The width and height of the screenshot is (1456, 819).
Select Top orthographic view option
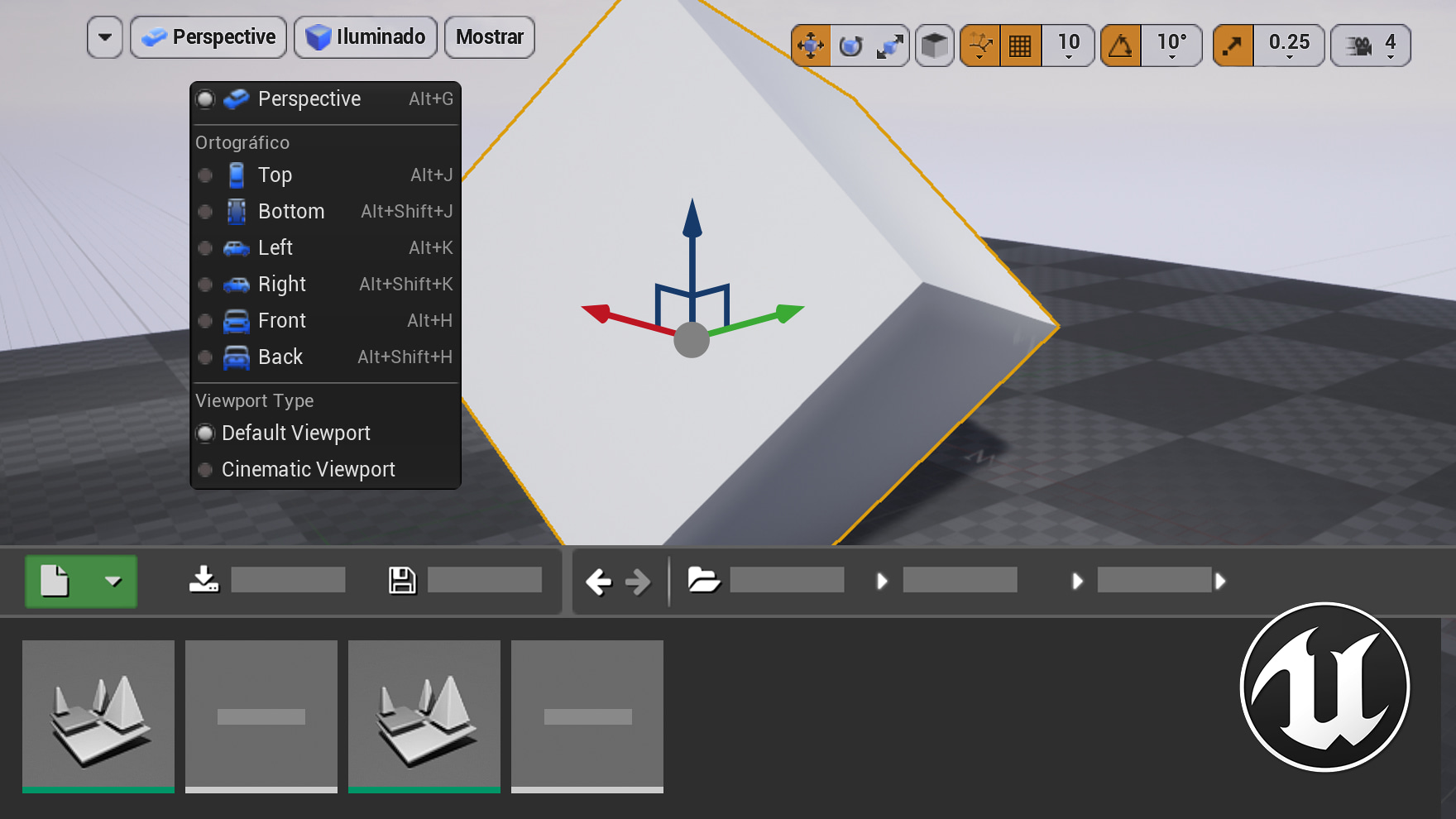(325, 175)
